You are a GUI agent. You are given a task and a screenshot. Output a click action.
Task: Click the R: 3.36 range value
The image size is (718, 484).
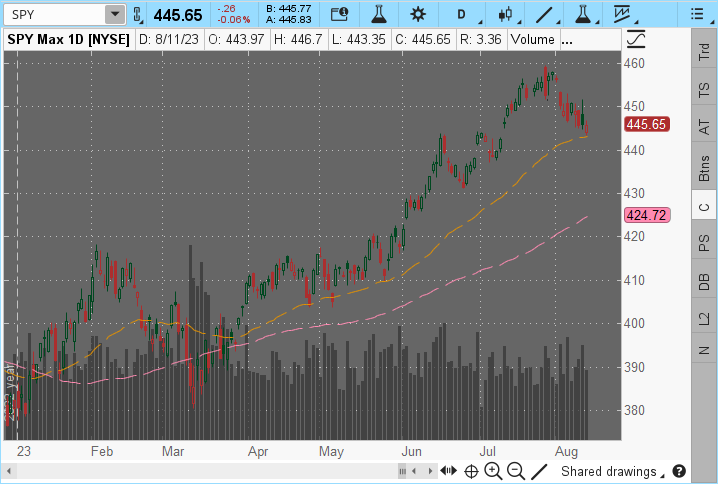pos(480,40)
